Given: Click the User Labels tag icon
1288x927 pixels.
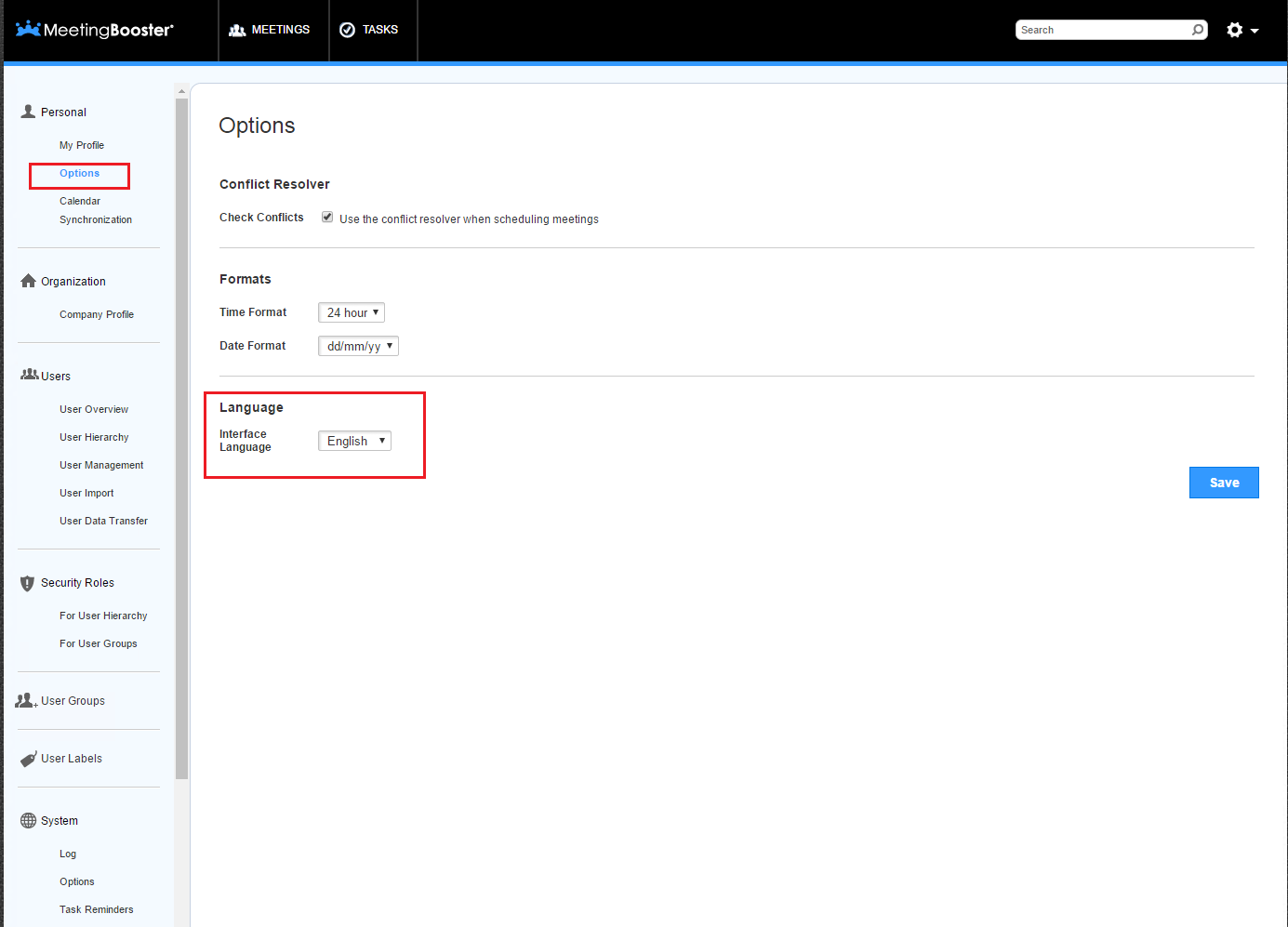Looking at the screenshot, I should click(x=28, y=758).
